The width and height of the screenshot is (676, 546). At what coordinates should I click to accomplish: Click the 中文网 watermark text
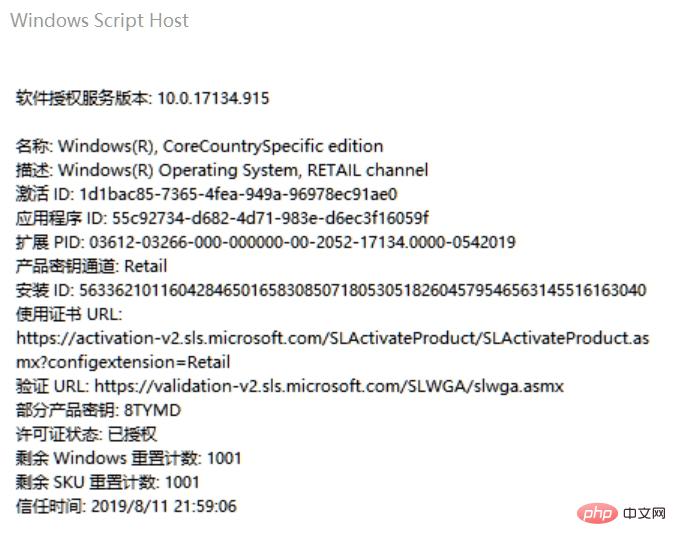click(644, 513)
